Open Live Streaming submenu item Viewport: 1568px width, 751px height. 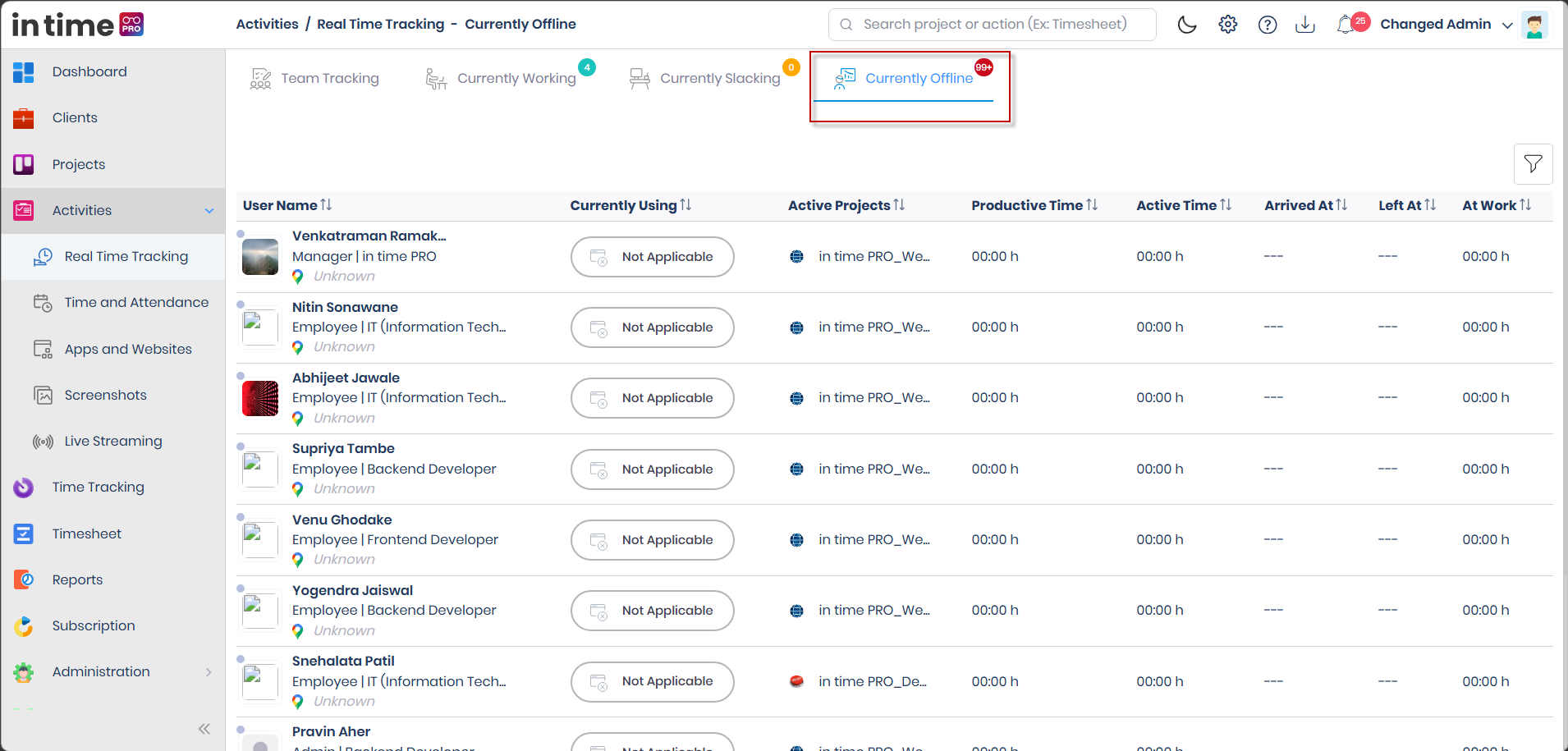coord(113,442)
